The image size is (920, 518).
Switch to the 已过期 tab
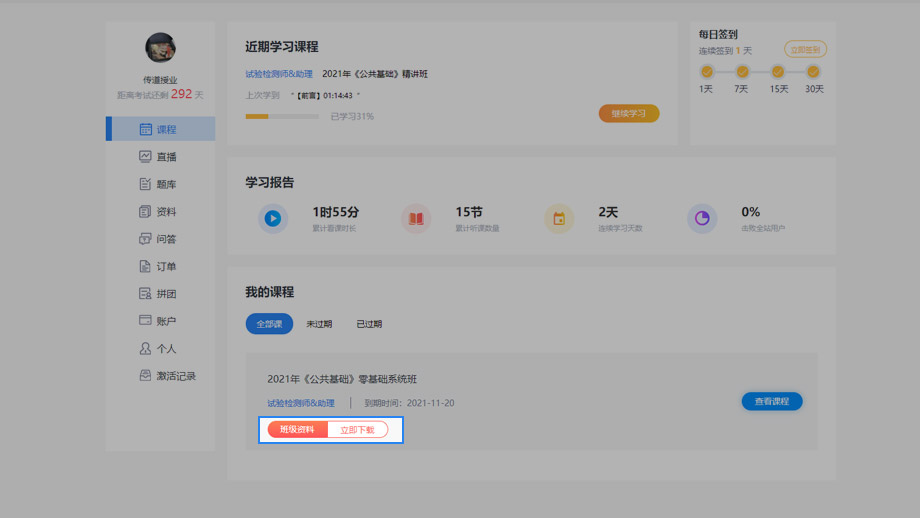click(369, 324)
